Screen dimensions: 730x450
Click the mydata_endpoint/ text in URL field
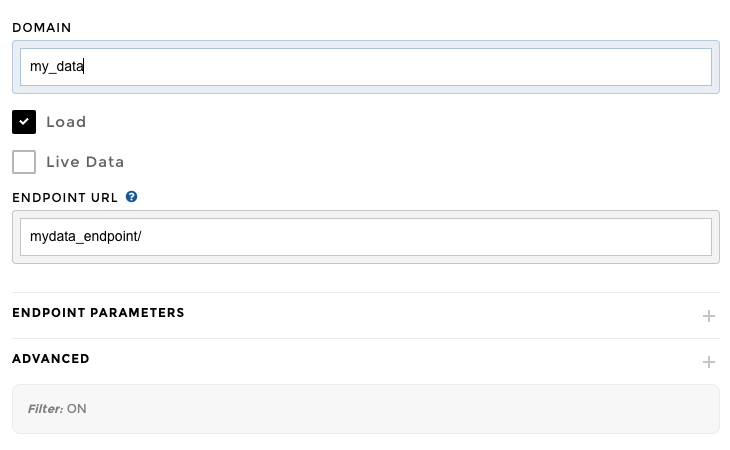click(87, 237)
